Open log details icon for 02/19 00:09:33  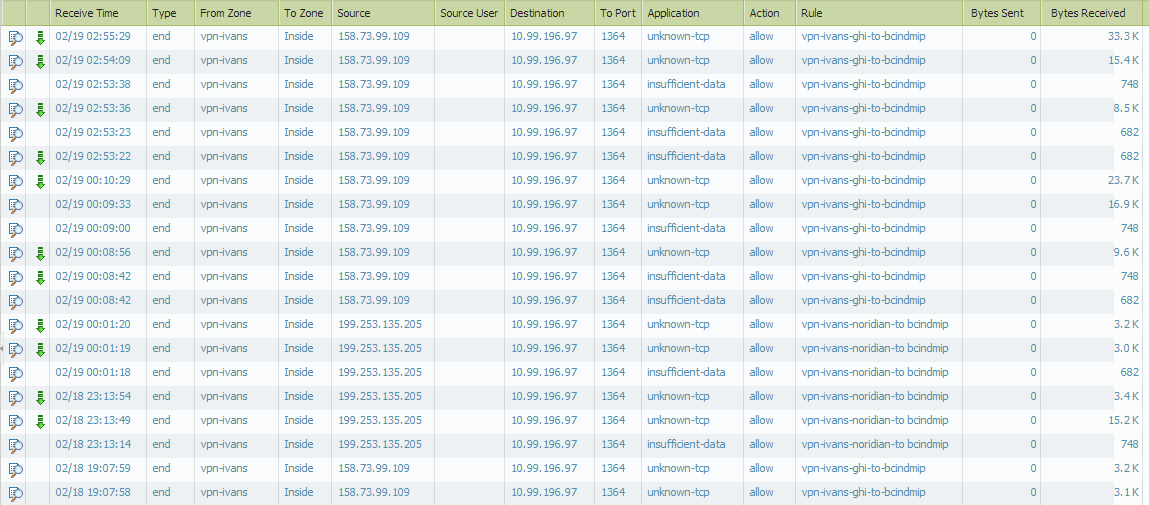coord(16,205)
